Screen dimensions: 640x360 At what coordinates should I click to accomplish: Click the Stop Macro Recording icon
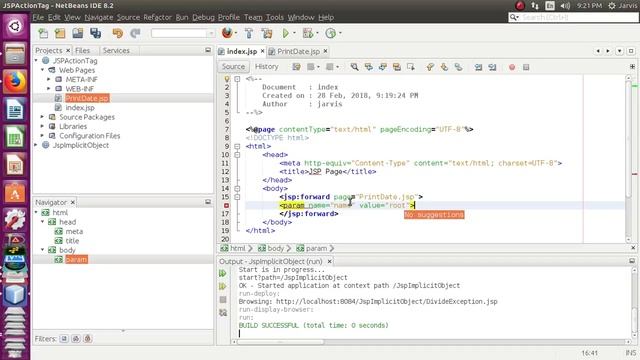coord(526,67)
